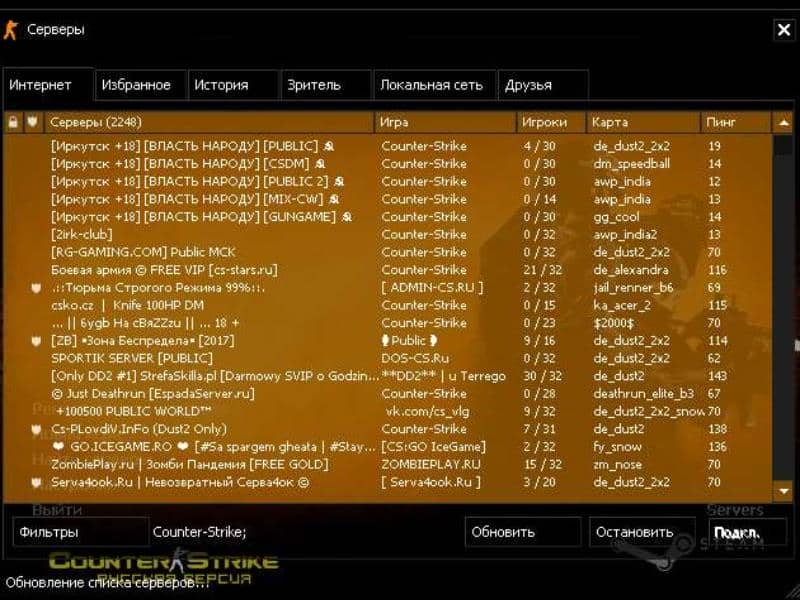The image size is (800, 600).
Task: Click the Counter-Strike icon in title bar
Action: (x=11, y=30)
